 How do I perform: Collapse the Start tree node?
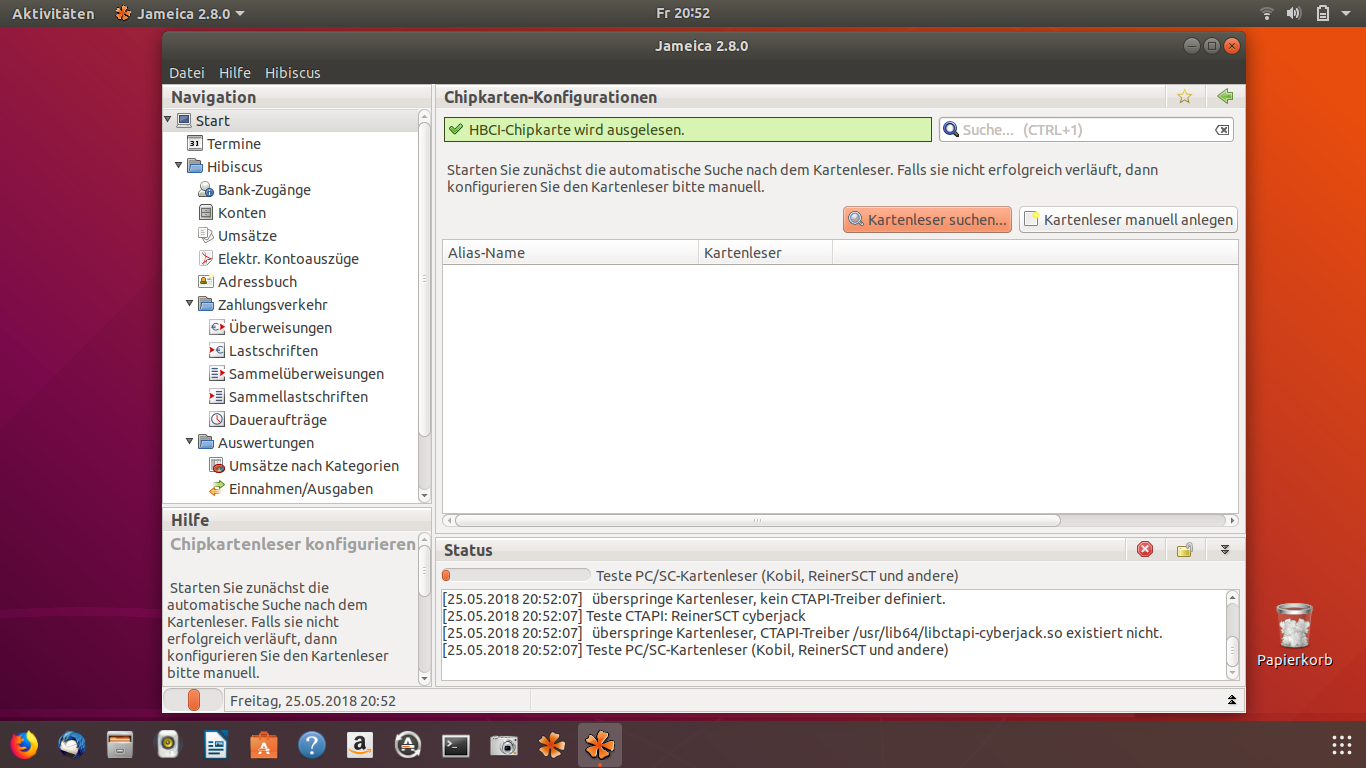pos(168,120)
